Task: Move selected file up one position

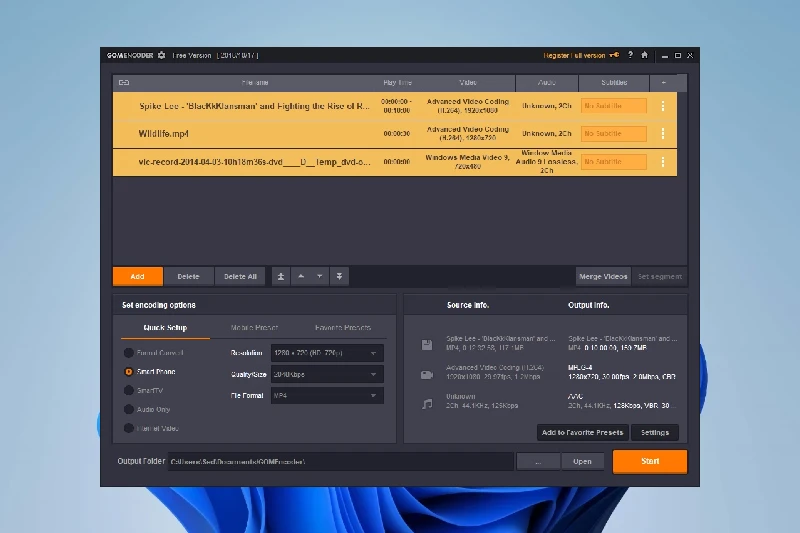Action: (x=301, y=276)
